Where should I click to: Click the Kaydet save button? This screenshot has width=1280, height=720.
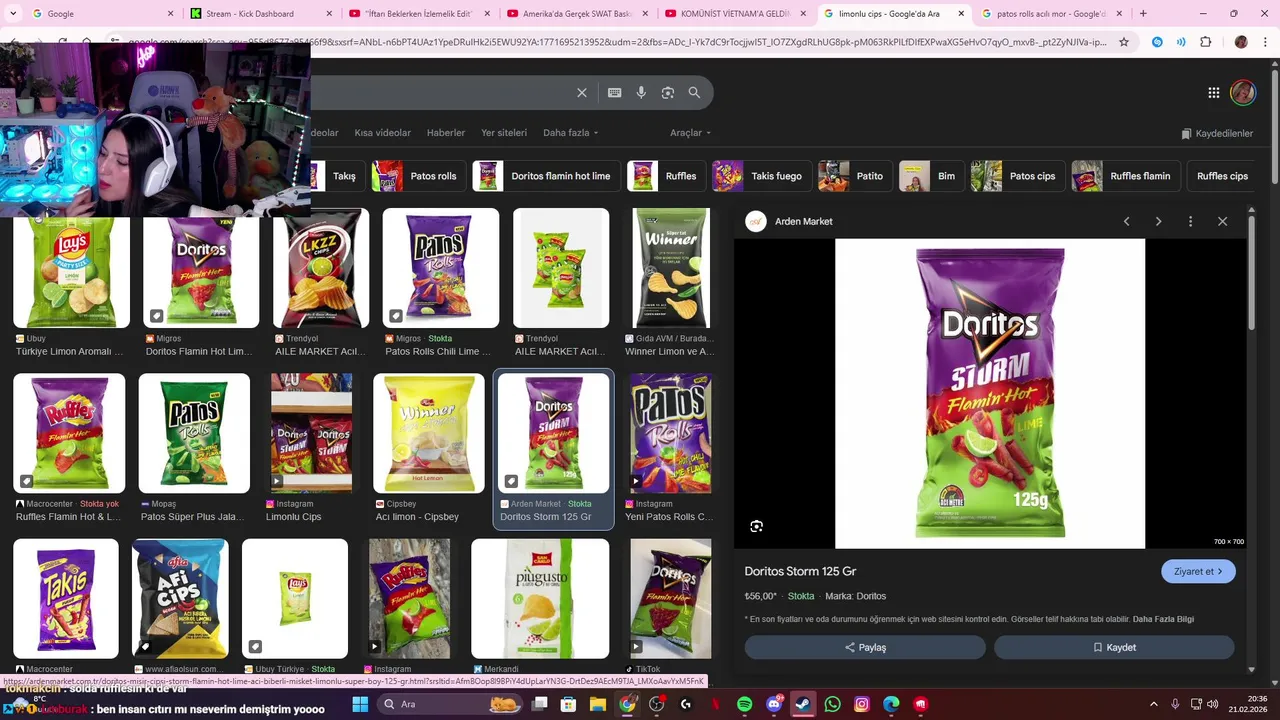pos(1114,647)
